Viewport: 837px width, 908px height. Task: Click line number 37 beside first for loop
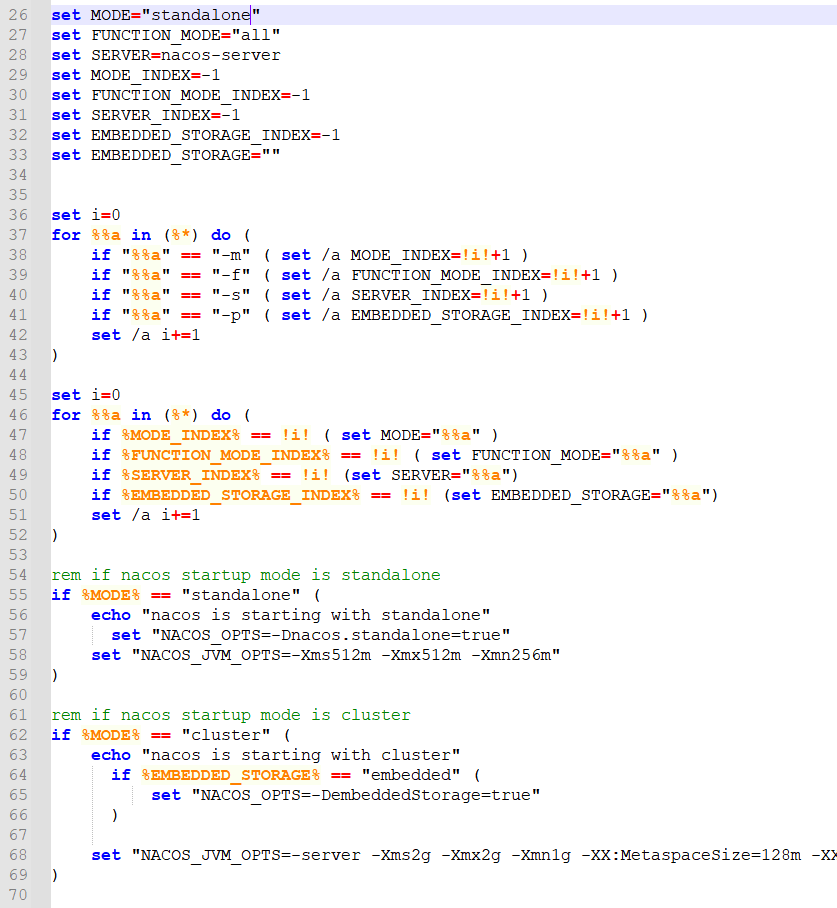16,235
